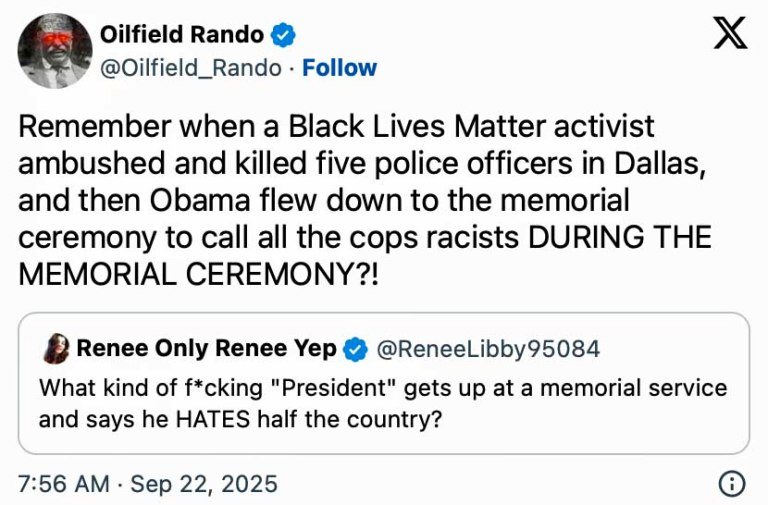The width and height of the screenshot is (768, 505).
Task: Open the @ReneeLibby95084 handle link
Action: tap(486, 349)
